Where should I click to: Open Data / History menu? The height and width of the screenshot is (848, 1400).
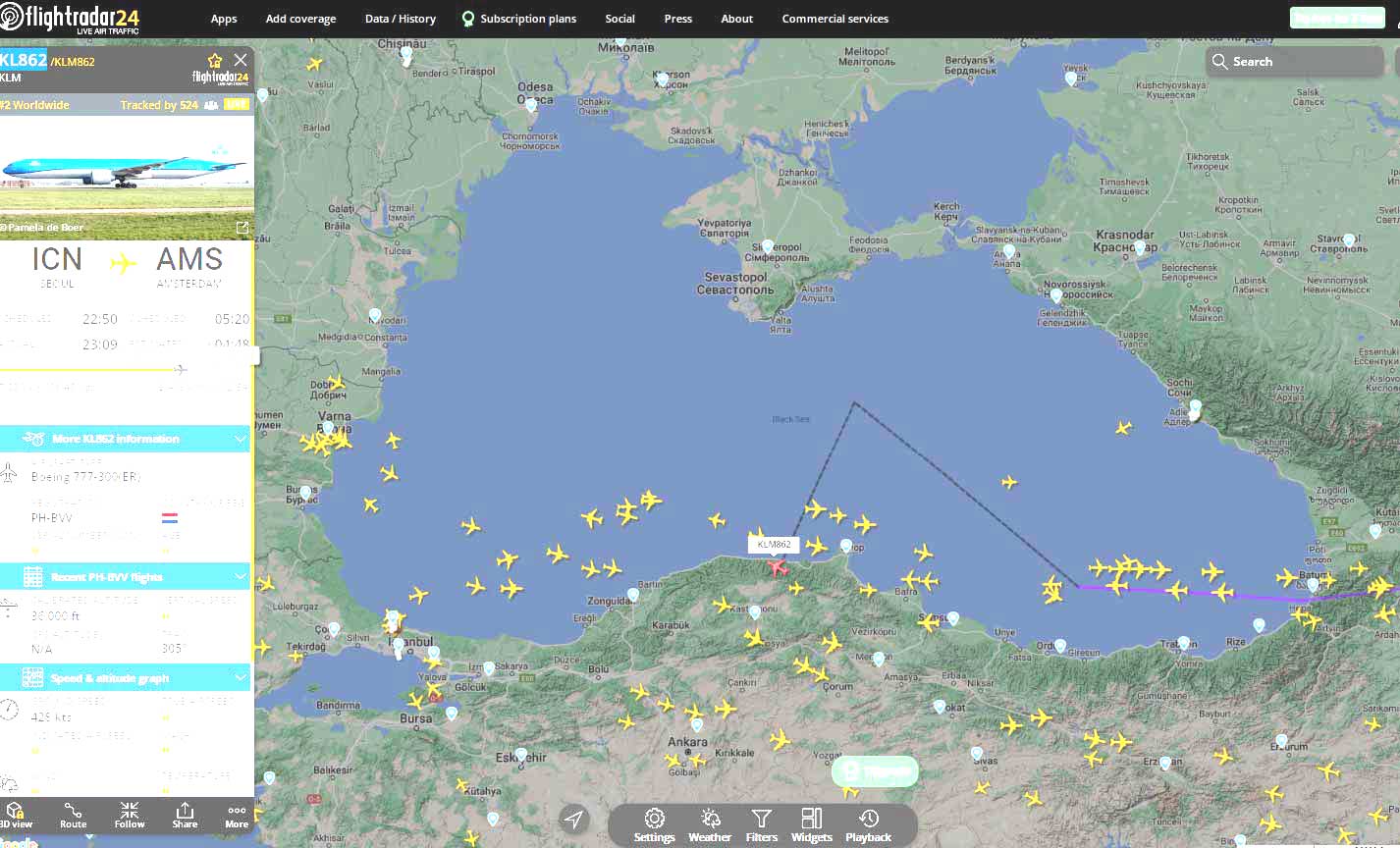[401, 19]
